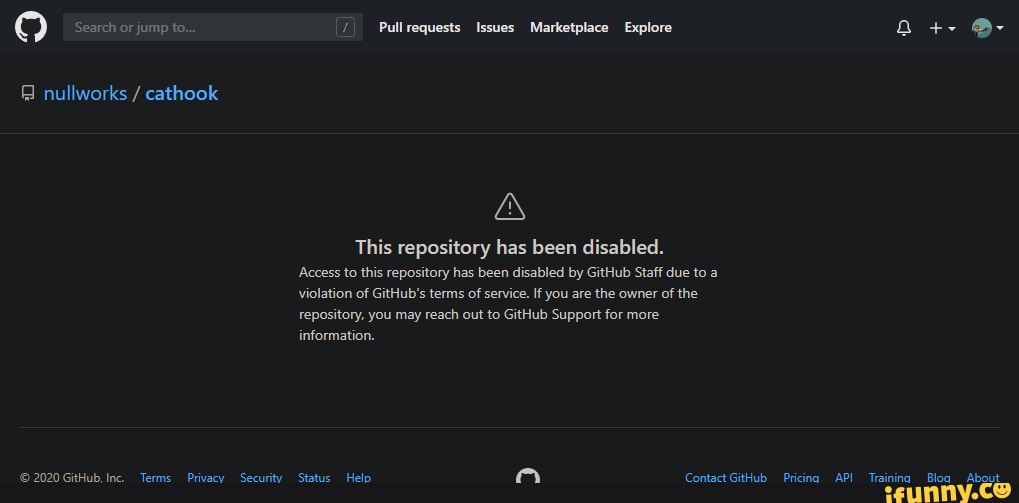The height and width of the screenshot is (503, 1019).
Task: Open the Status footer link
Action: (x=314, y=478)
